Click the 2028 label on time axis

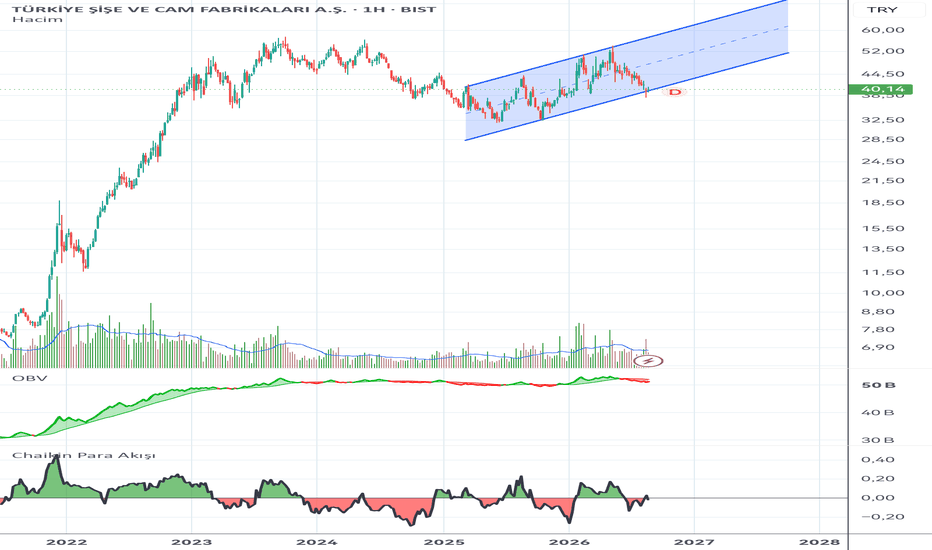pyautogui.click(x=820, y=542)
